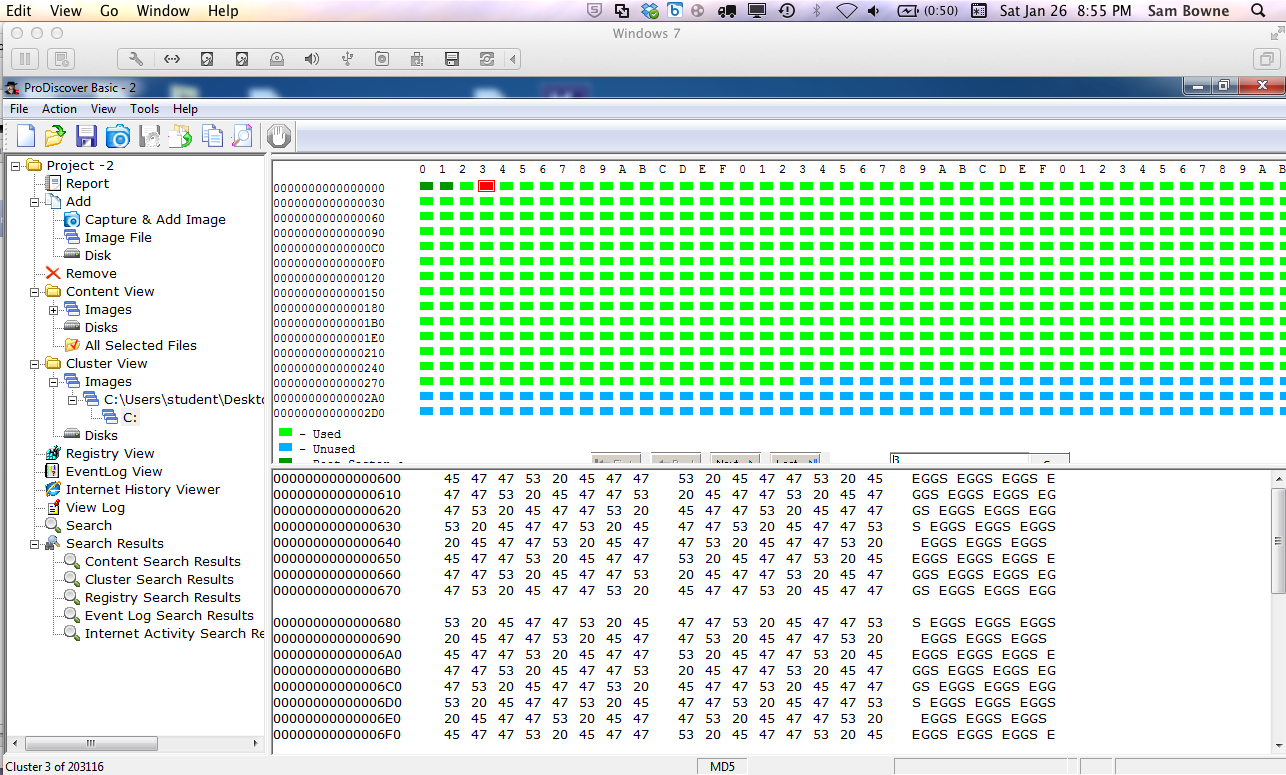Open a project with the folder icon
The image size is (1286, 775).
(x=55, y=136)
